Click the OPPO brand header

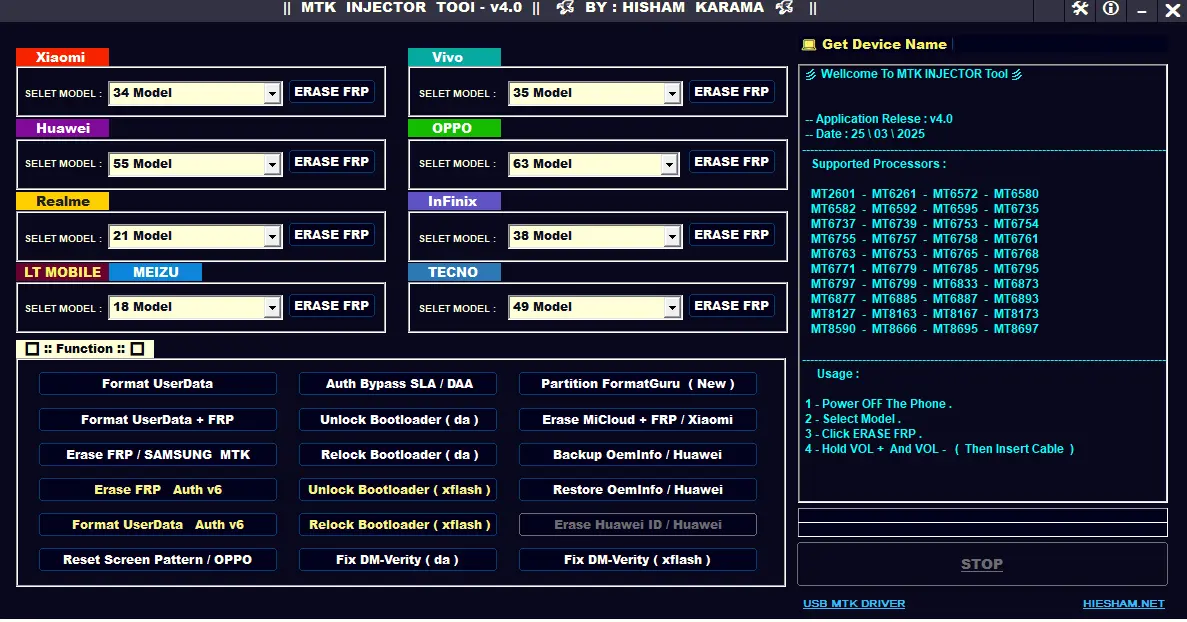(454, 128)
